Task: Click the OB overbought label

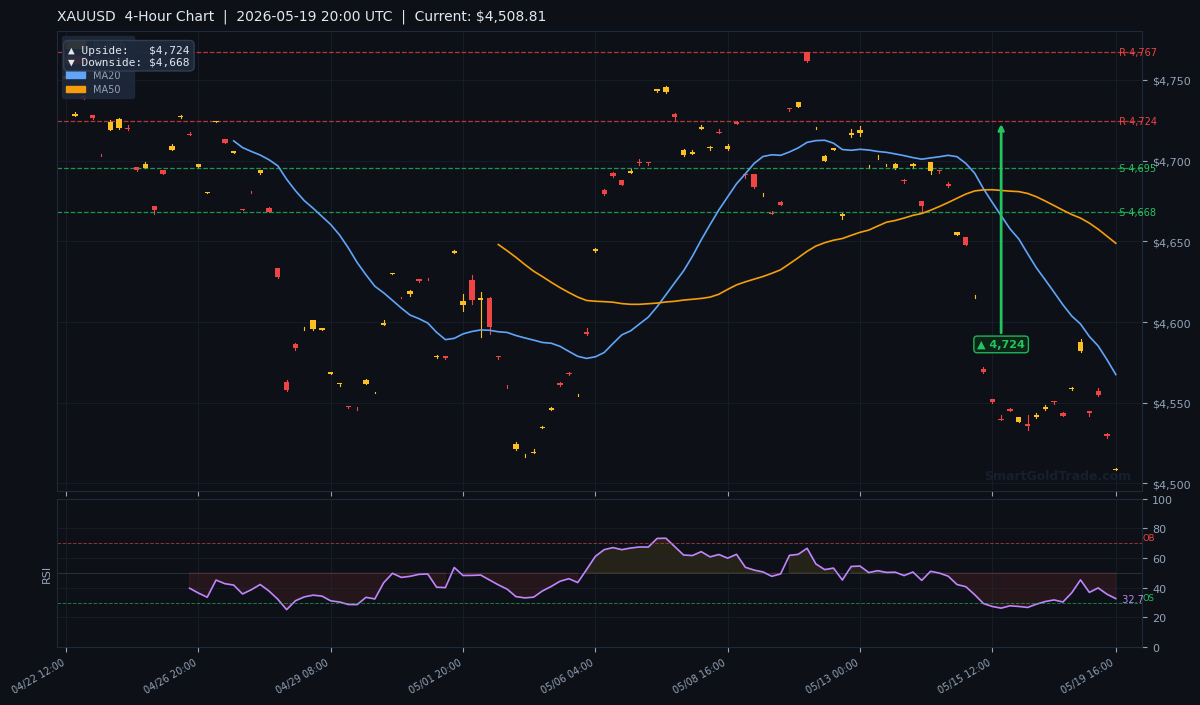Action: (1148, 538)
